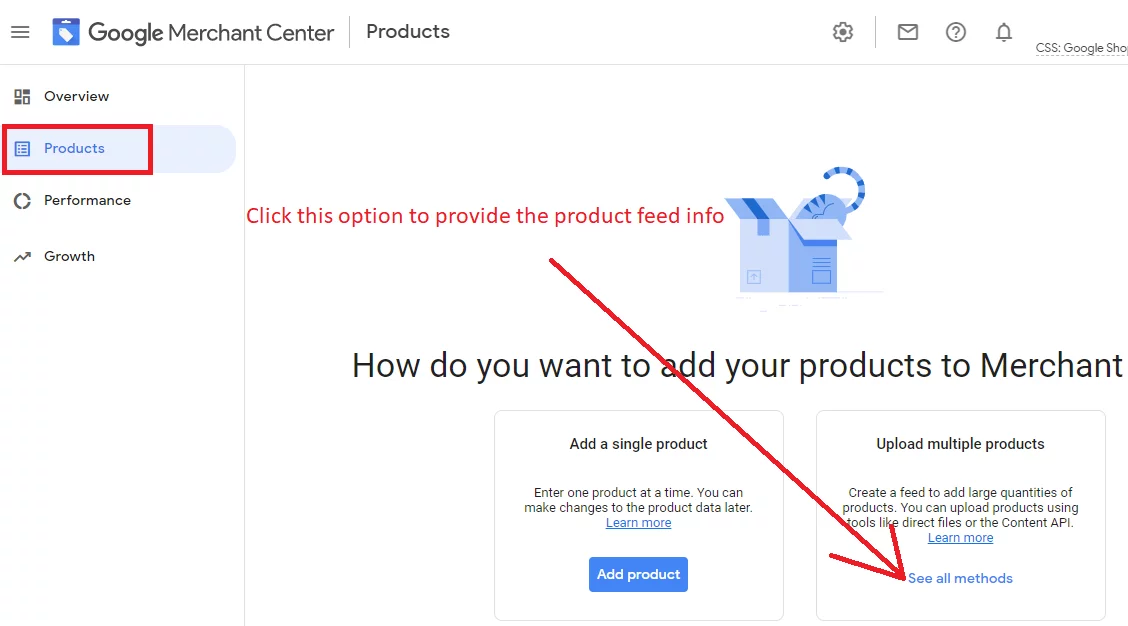Viewport: 1128px width, 626px height.
Task: Open the settings gear icon
Action: tap(843, 32)
